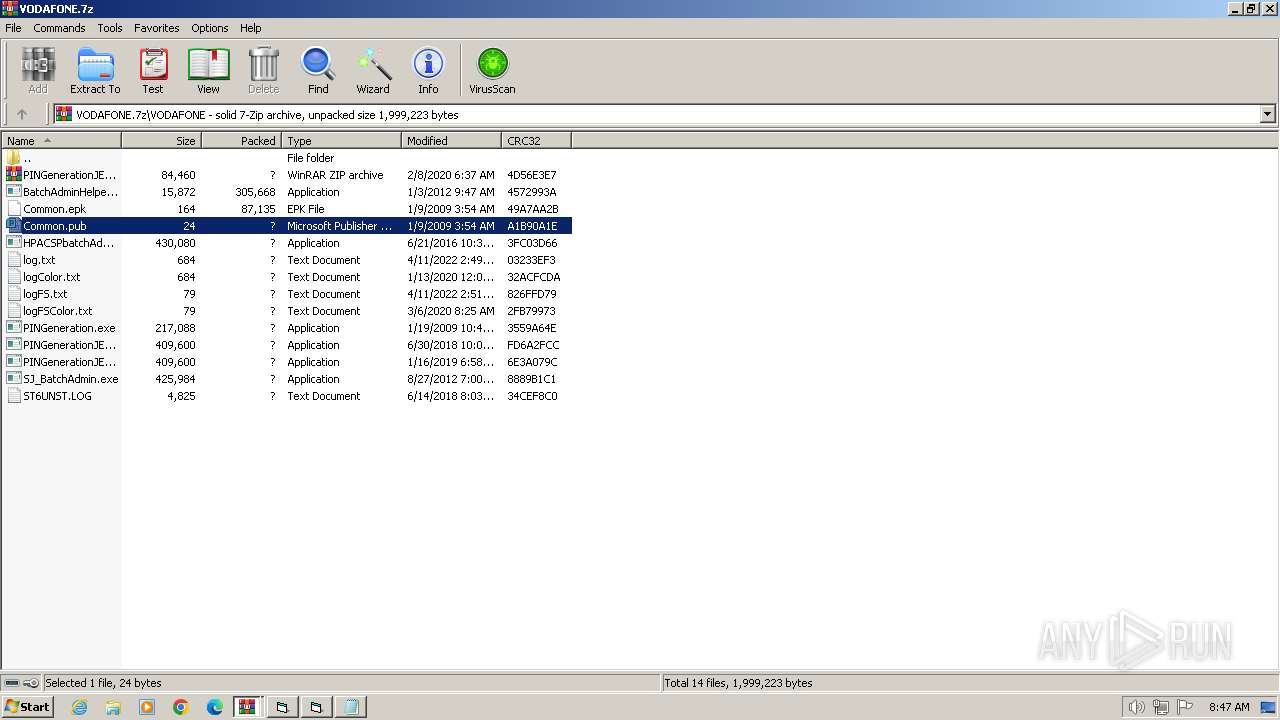Open File Explorer taskbar icon

tap(113, 707)
